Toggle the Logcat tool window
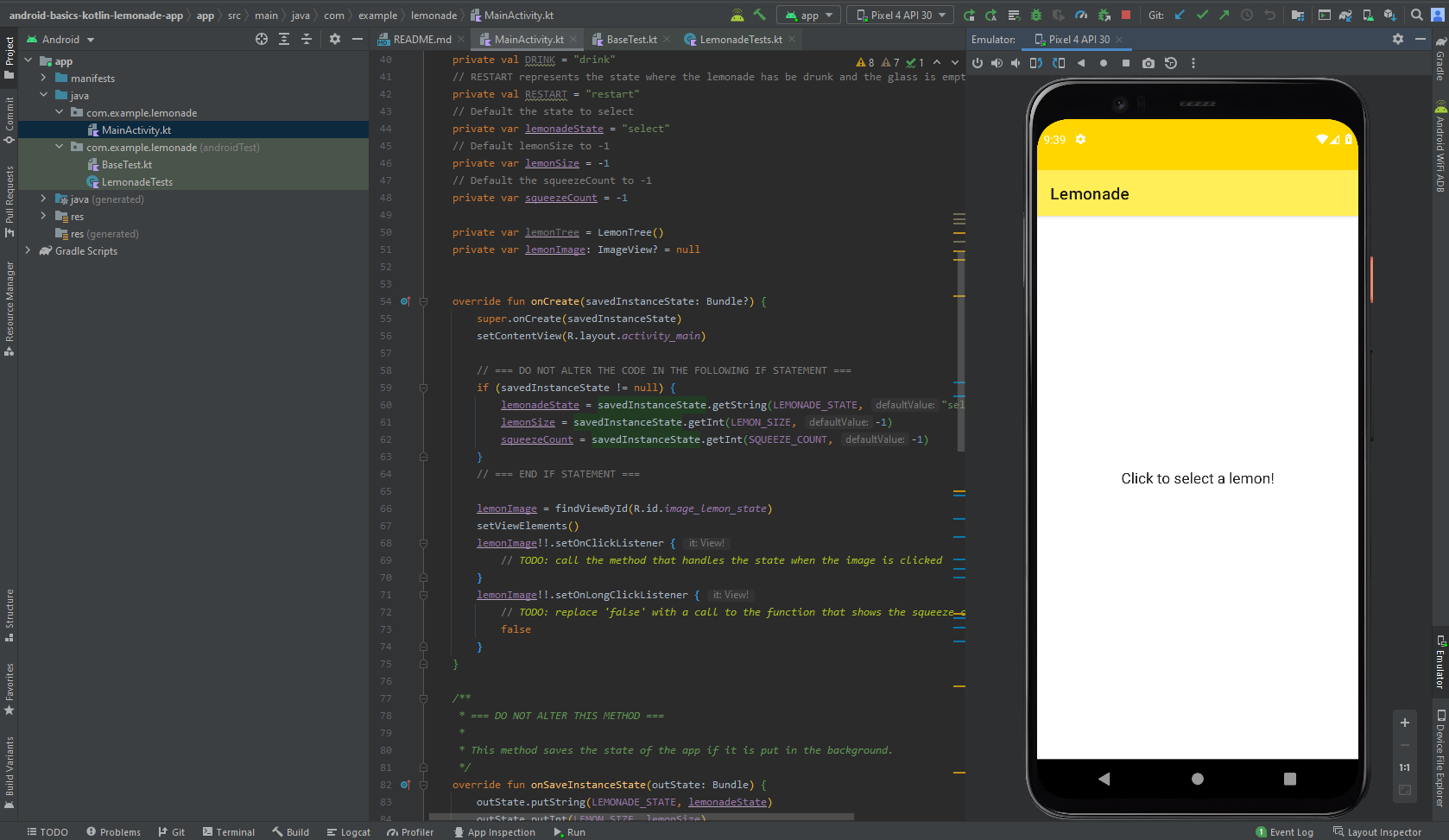1449x840 pixels. tap(349, 831)
